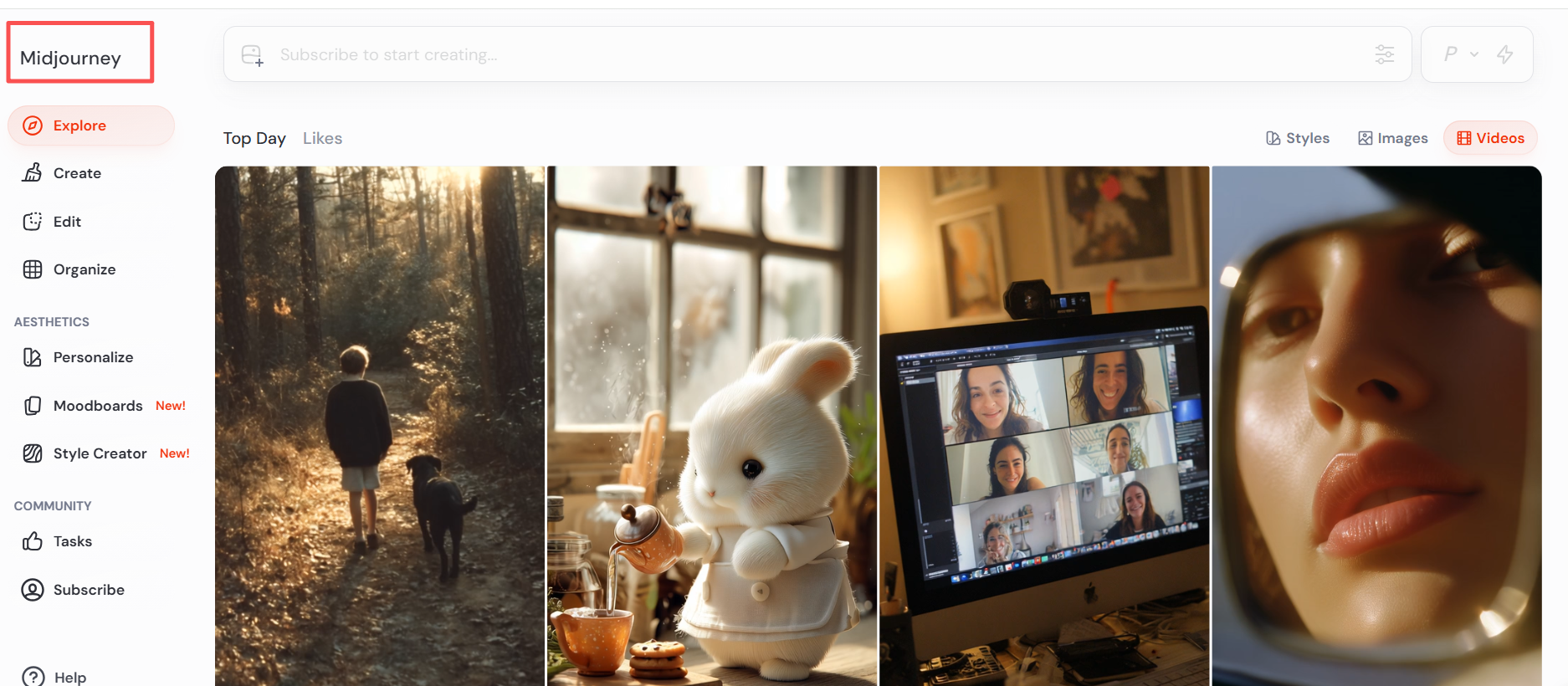The height and width of the screenshot is (686, 1568).
Task: Click the Tasks thumbs-up icon
Action: pos(33,541)
